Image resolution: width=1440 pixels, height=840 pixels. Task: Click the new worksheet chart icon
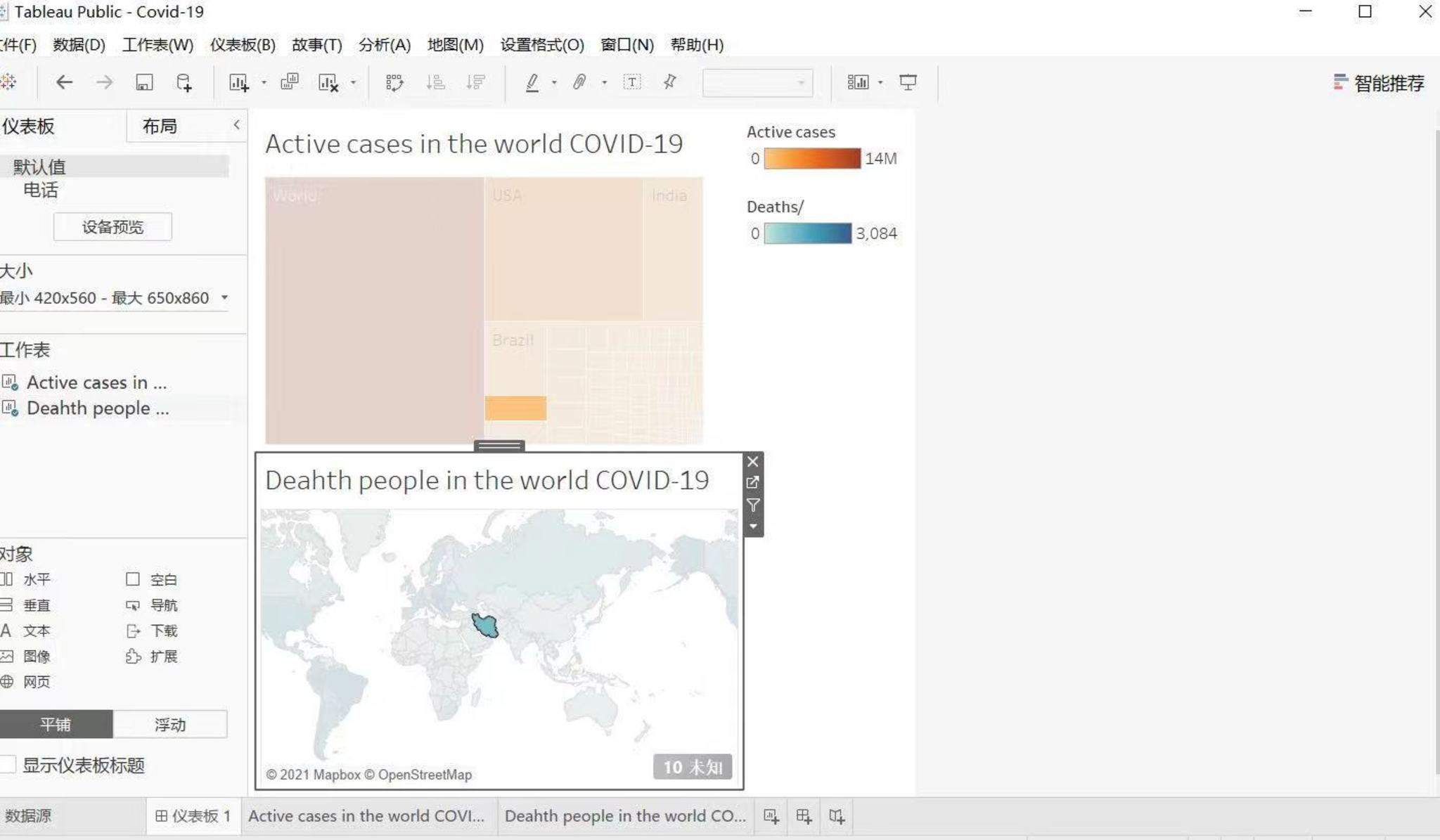click(238, 82)
